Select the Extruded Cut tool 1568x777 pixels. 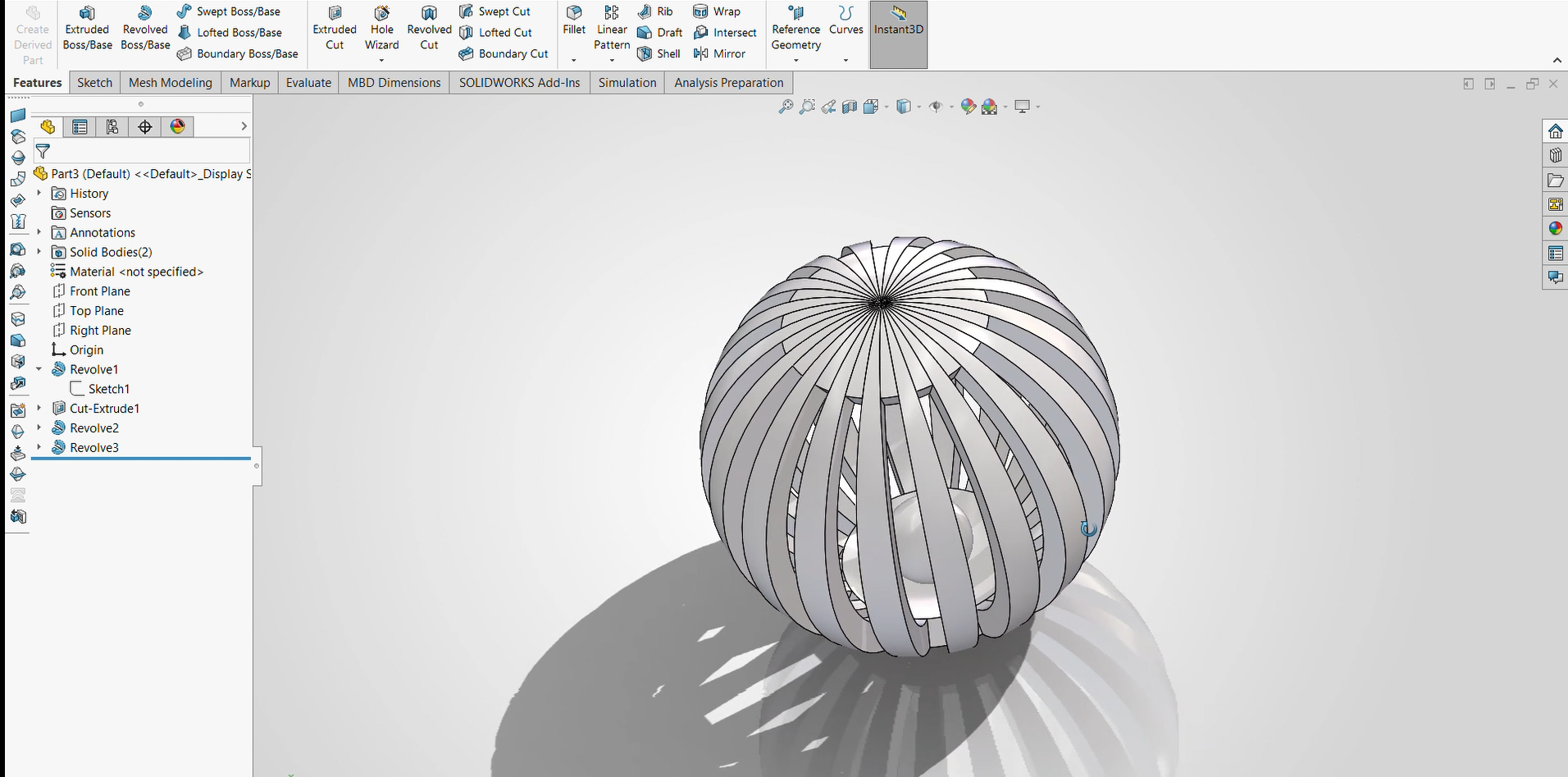pos(335,29)
